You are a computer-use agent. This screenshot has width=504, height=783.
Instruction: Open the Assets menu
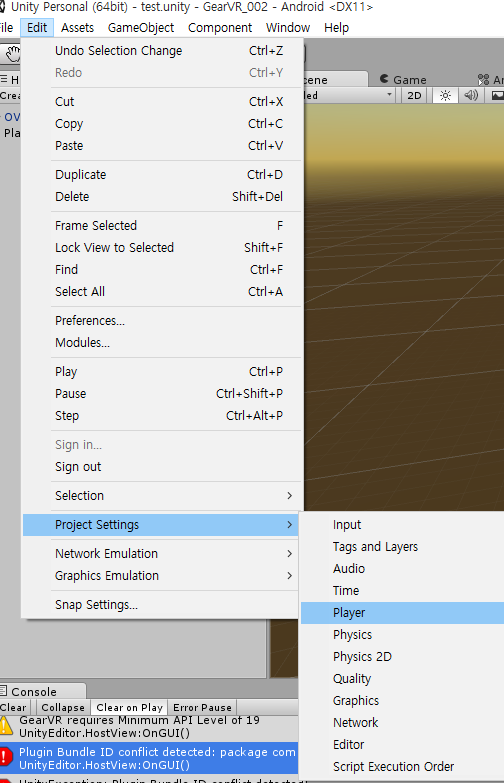click(77, 27)
